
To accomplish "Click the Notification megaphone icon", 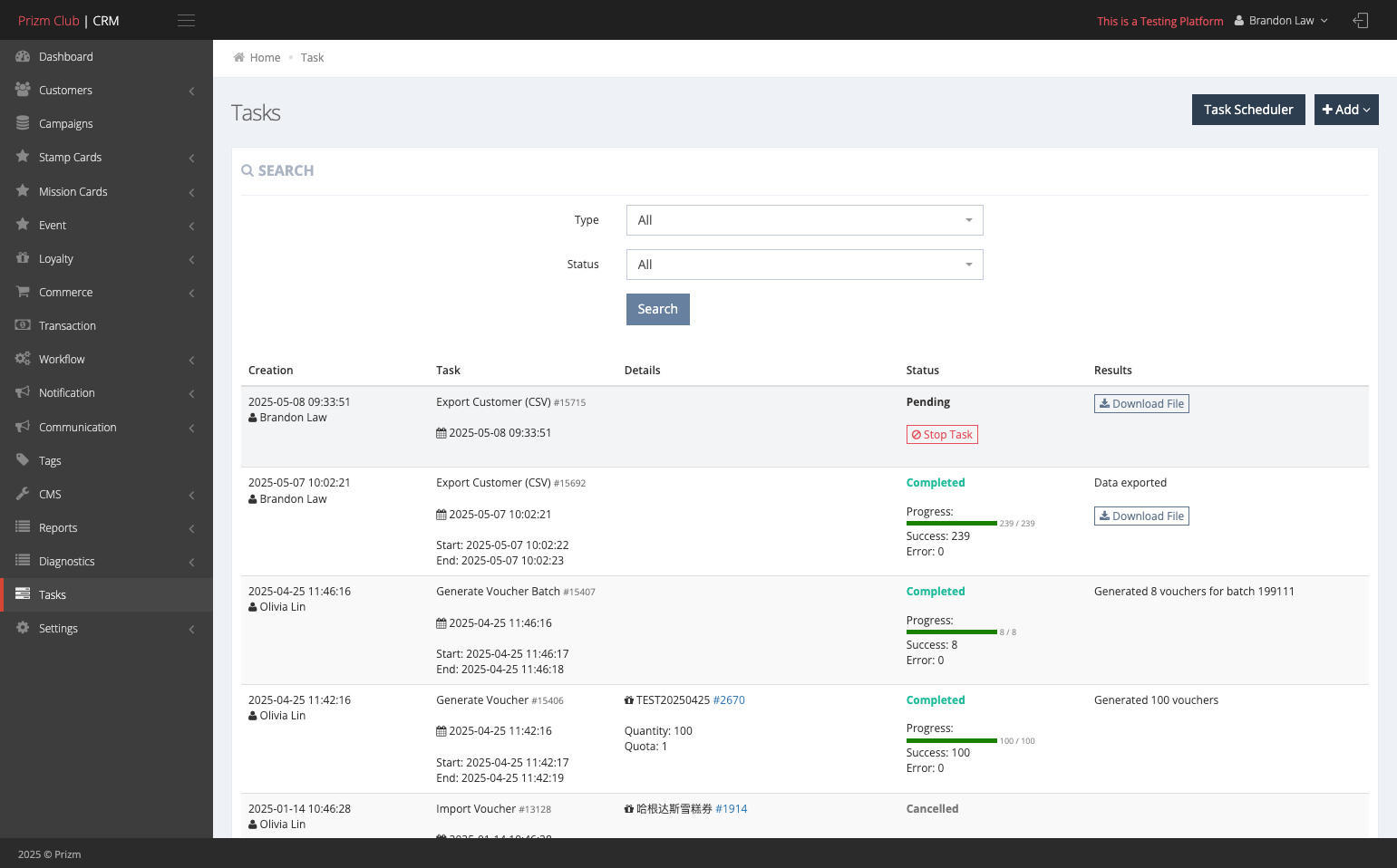I will [x=23, y=392].
